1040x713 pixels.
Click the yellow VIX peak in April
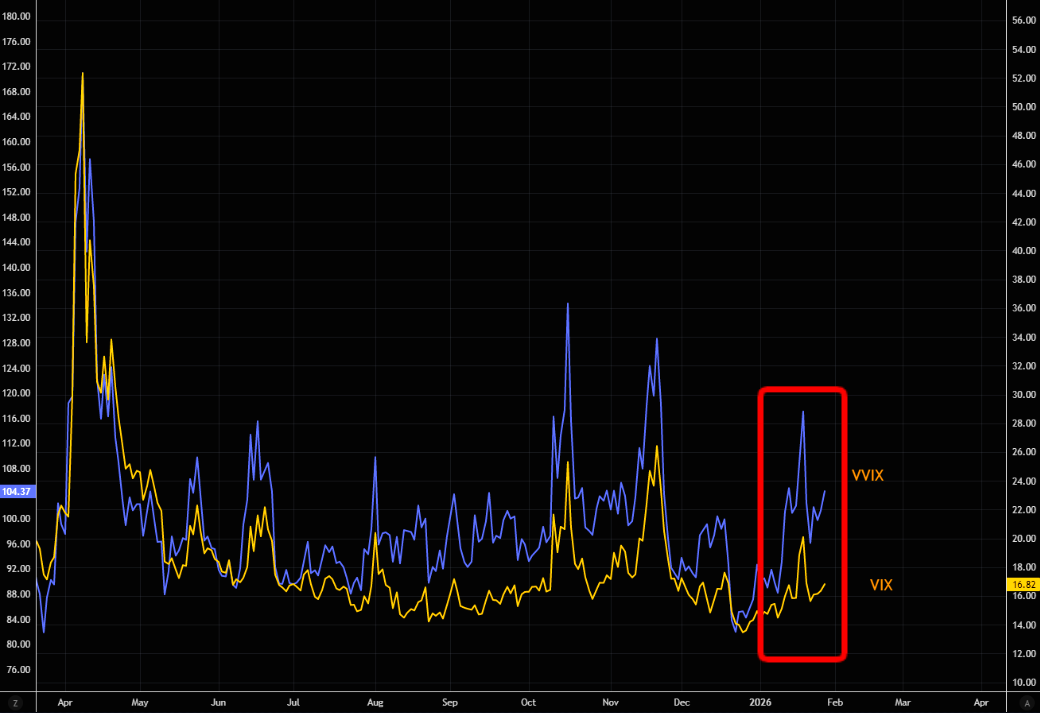[82, 74]
